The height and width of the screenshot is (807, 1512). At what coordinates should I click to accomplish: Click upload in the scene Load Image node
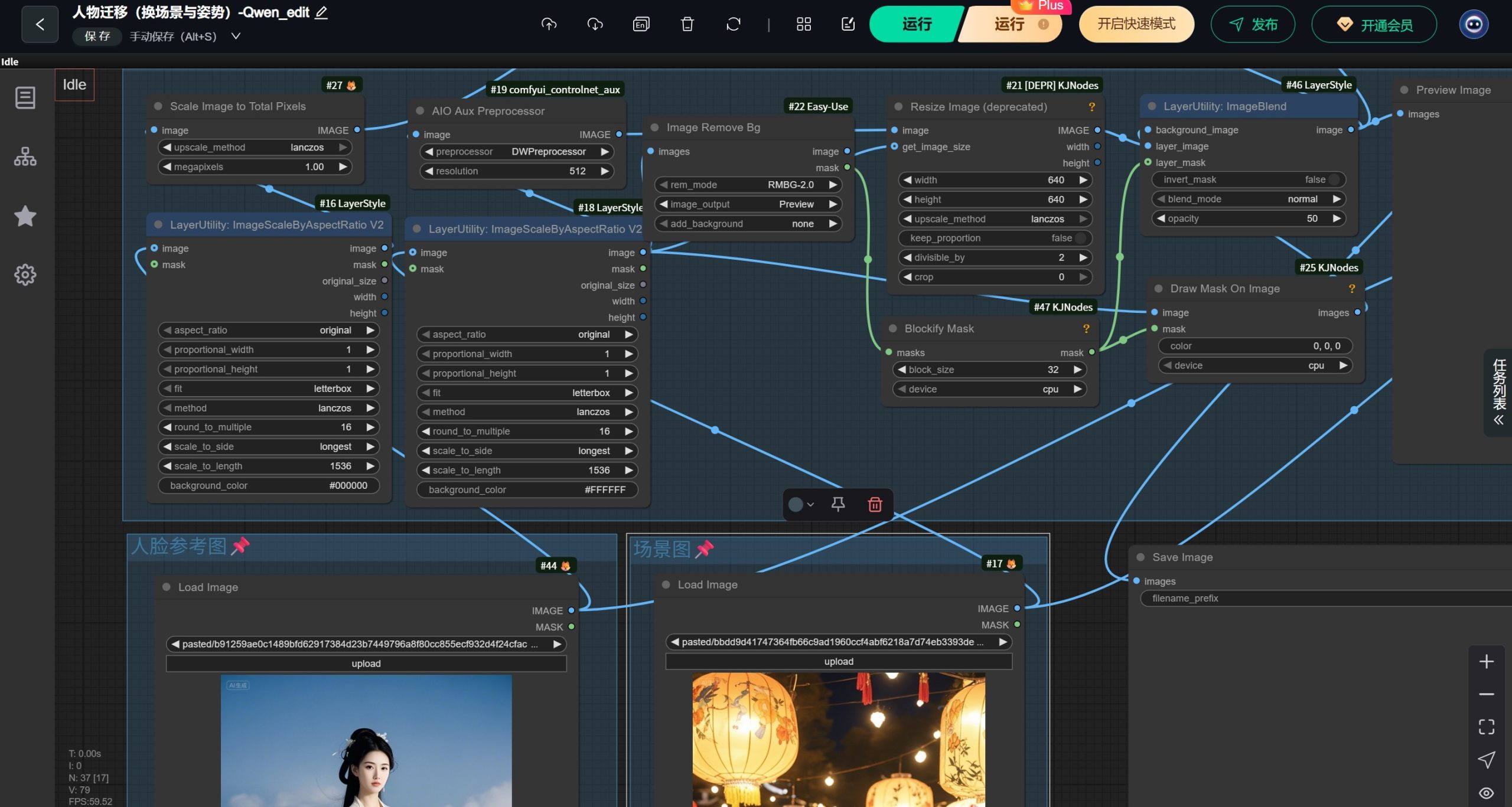838,661
